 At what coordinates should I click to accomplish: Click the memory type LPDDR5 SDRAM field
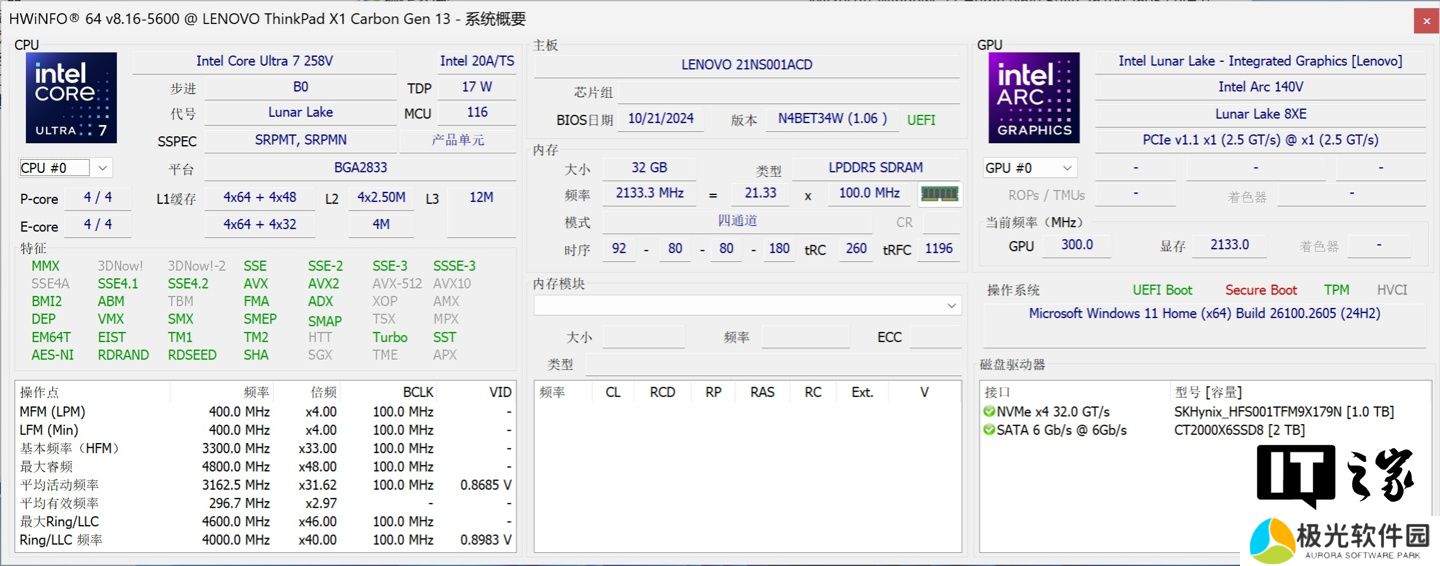click(876, 168)
